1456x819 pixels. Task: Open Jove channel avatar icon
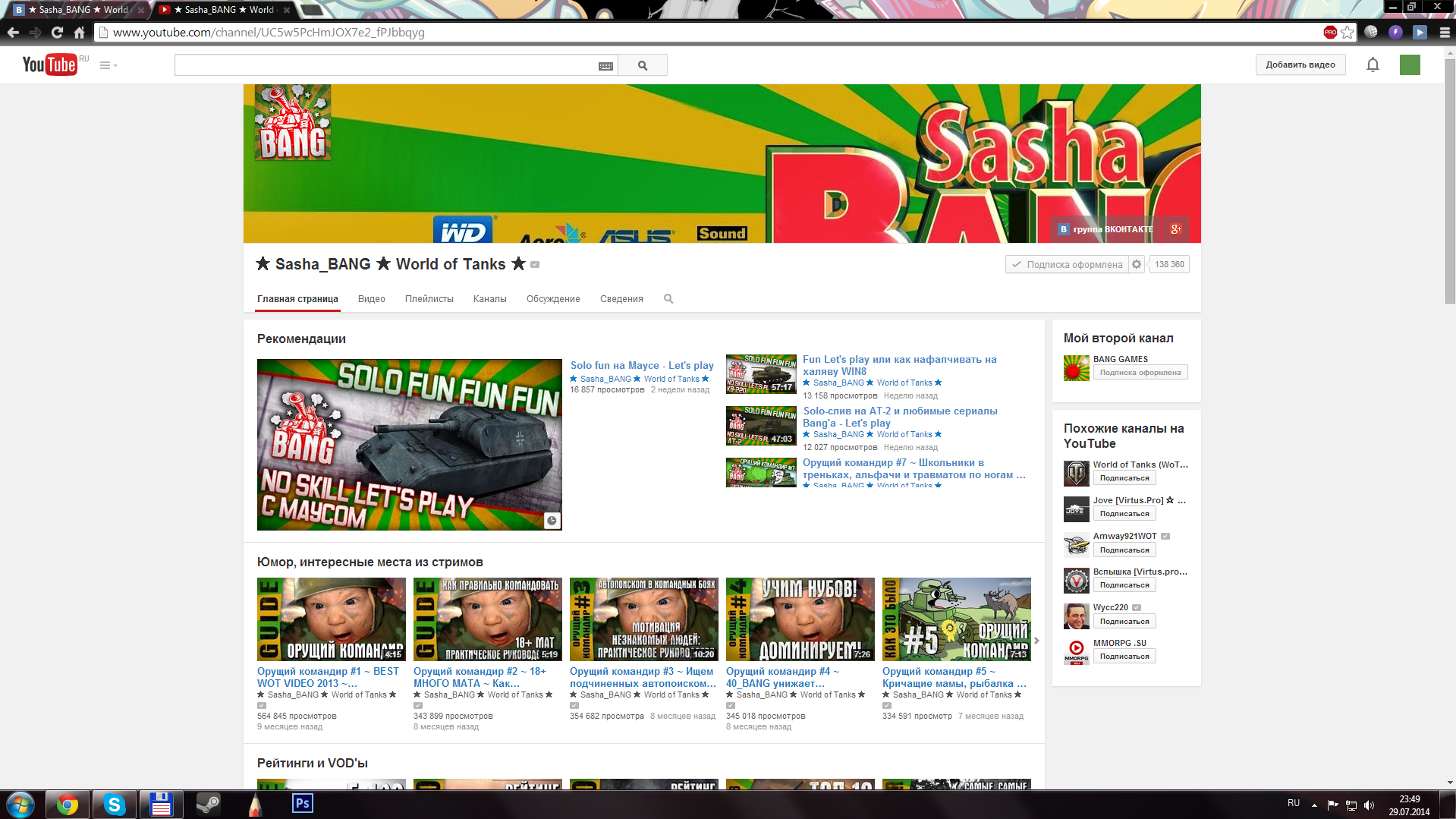(1077, 509)
